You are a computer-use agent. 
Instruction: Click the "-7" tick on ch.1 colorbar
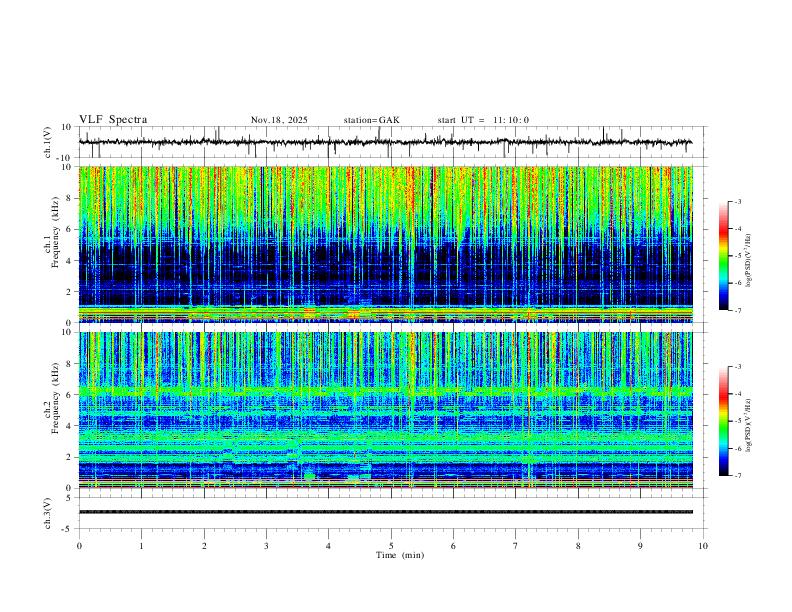pos(738,310)
